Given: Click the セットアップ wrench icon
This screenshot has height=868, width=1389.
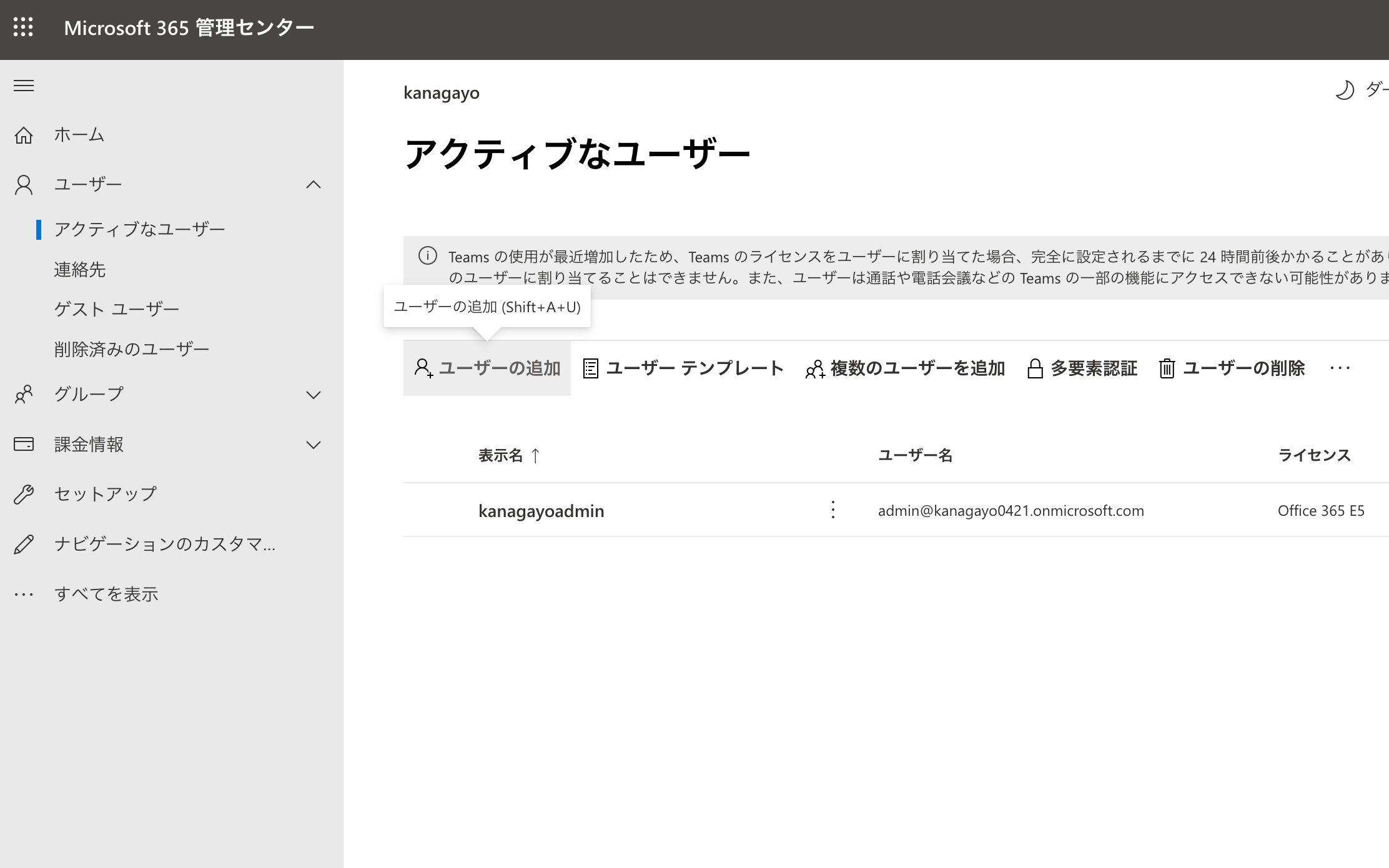Looking at the screenshot, I should coord(24,494).
